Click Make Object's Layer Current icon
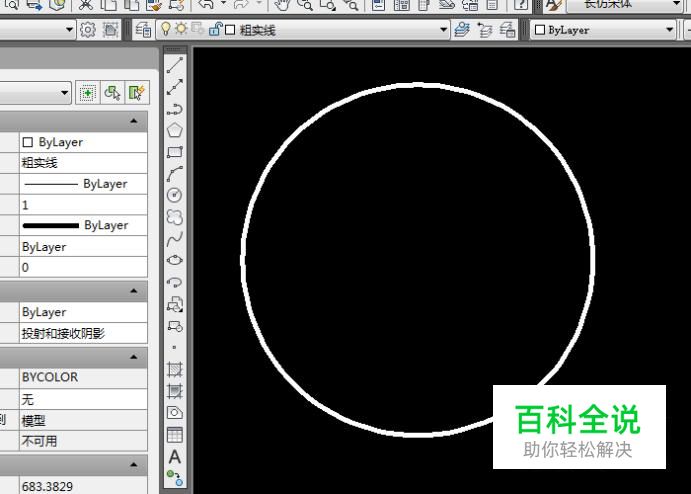Screen dimensions: 691x494 point(462,30)
